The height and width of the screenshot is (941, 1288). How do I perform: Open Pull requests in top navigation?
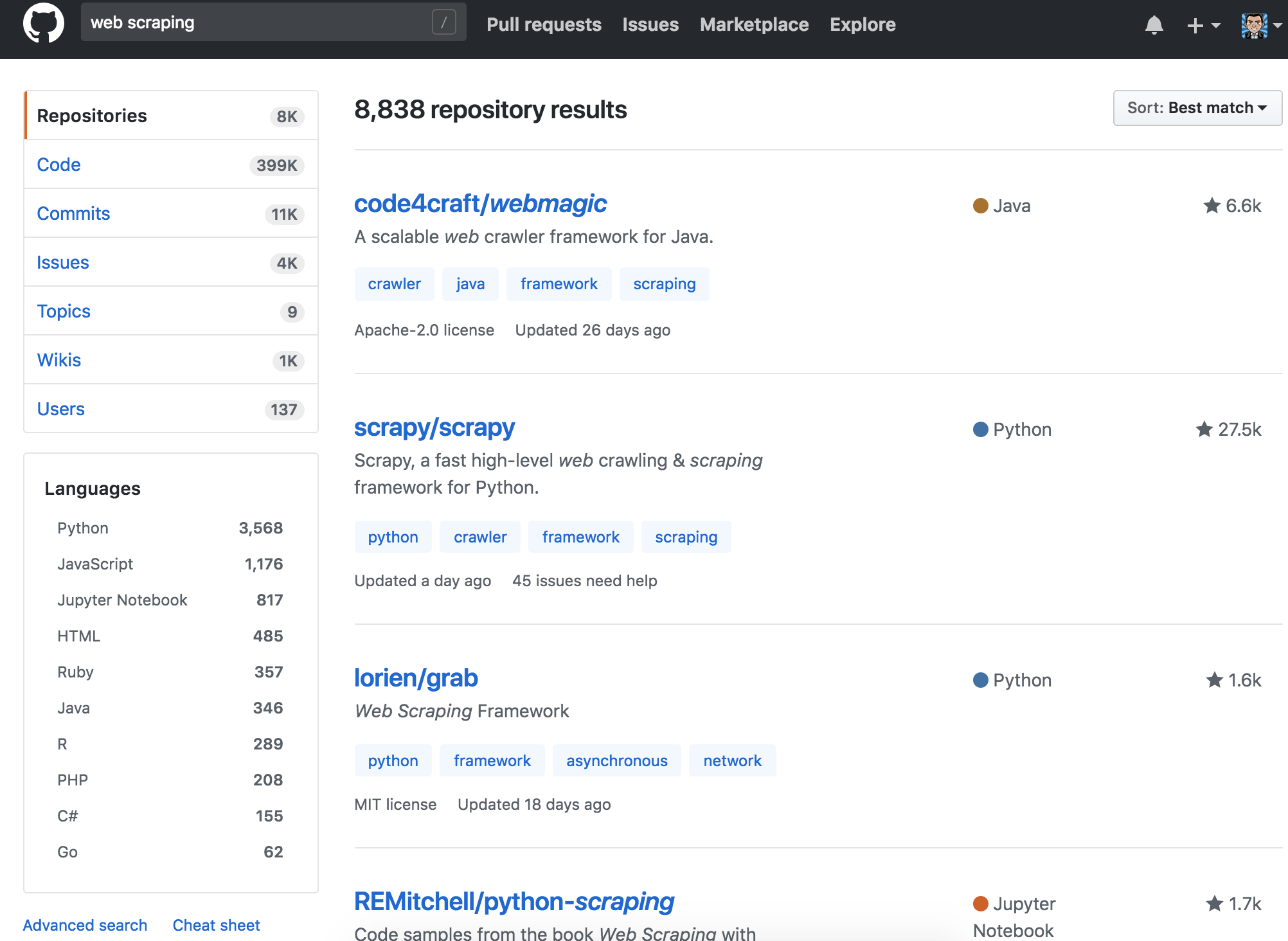pos(544,24)
